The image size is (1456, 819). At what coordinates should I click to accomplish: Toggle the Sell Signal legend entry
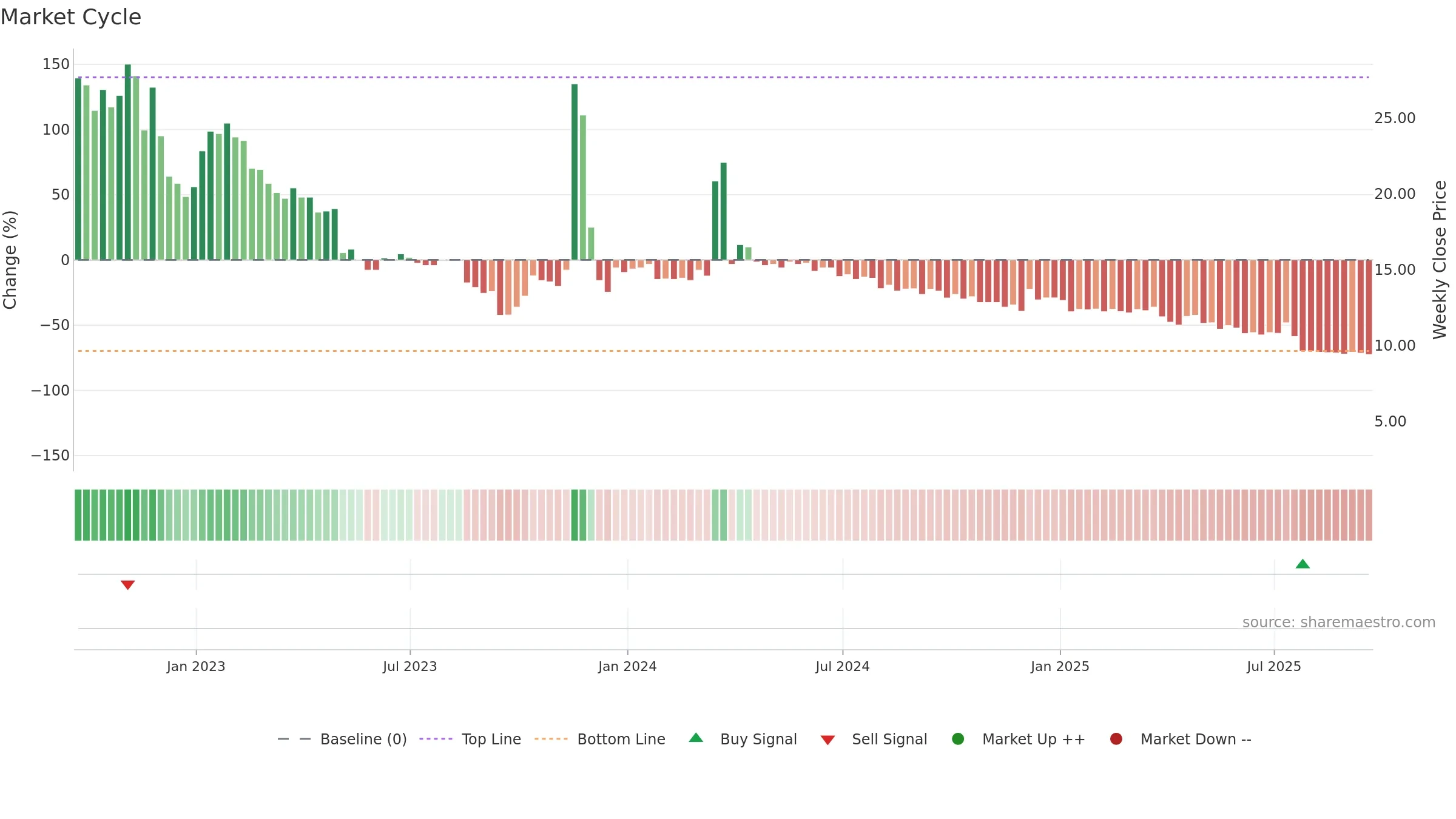(874, 740)
